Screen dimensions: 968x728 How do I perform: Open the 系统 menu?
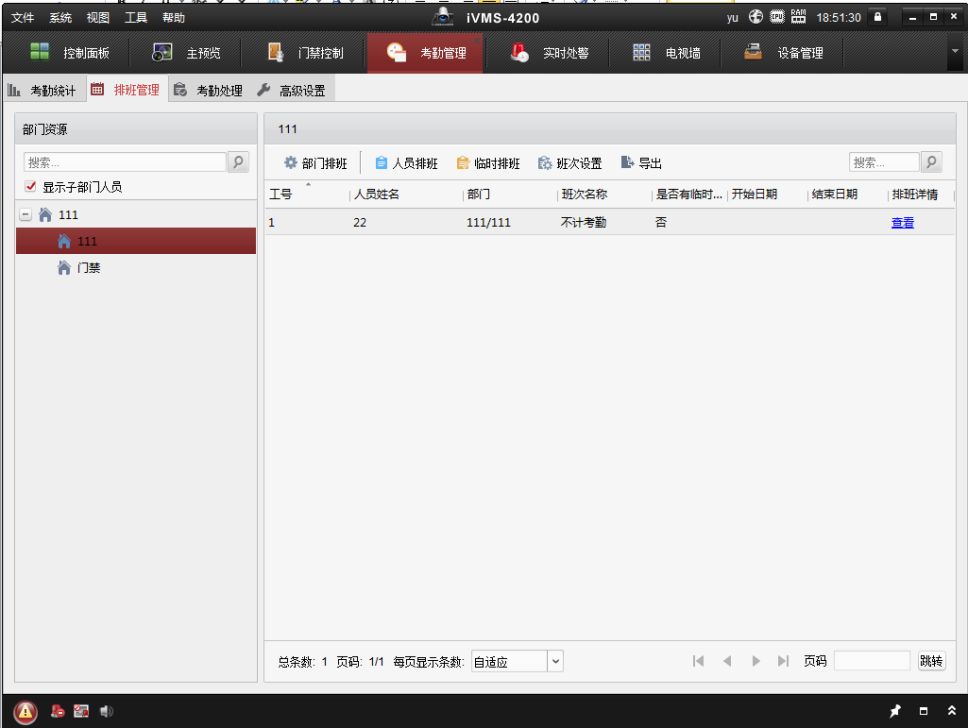(x=60, y=17)
